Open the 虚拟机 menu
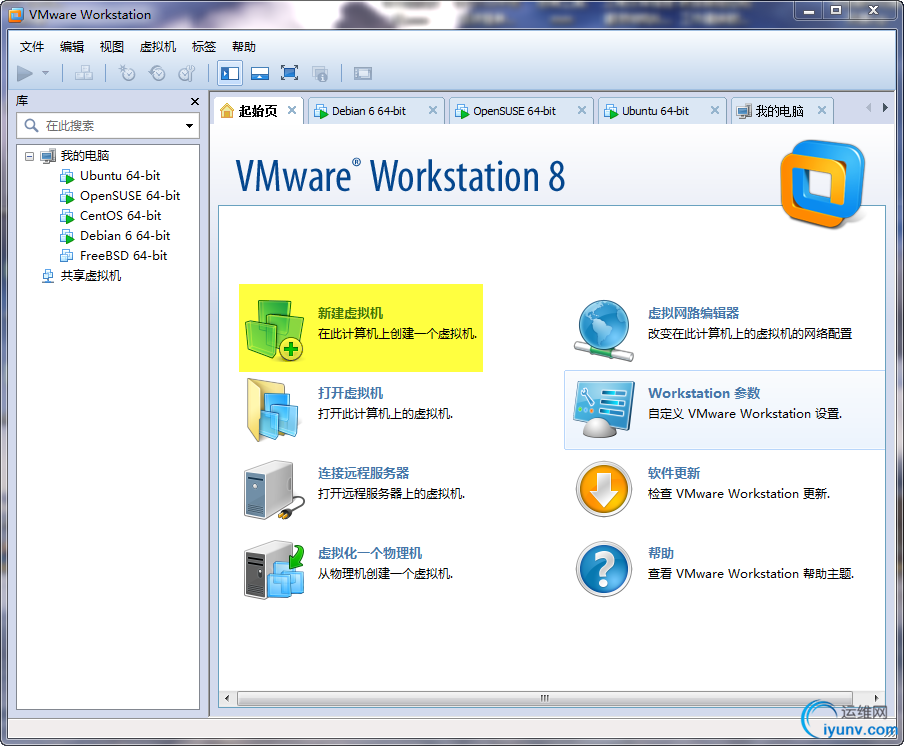The image size is (904, 746). [158, 47]
